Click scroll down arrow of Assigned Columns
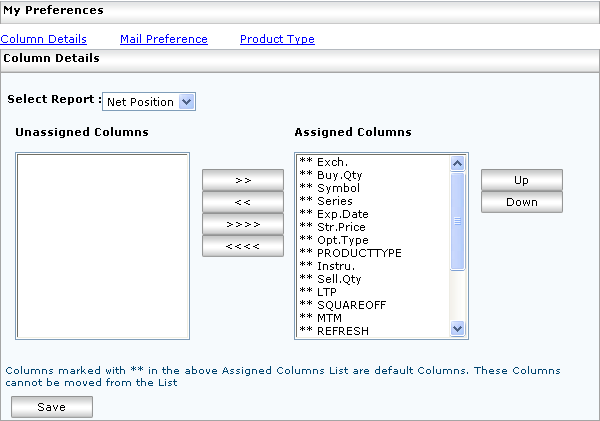Image resolution: width=600 pixels, height=421 pixels. [x=458, y=329]
